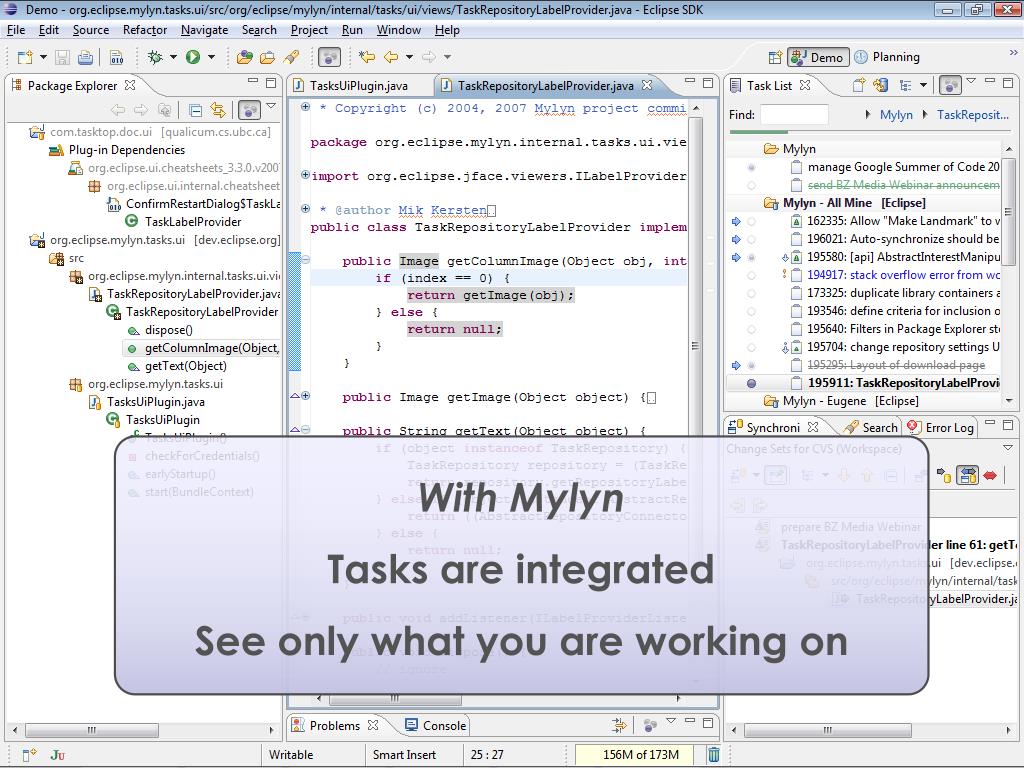Open the Refactor menu
This screenshot has height=768, width=1024.
pyautogui.click(x=145, y=30)
